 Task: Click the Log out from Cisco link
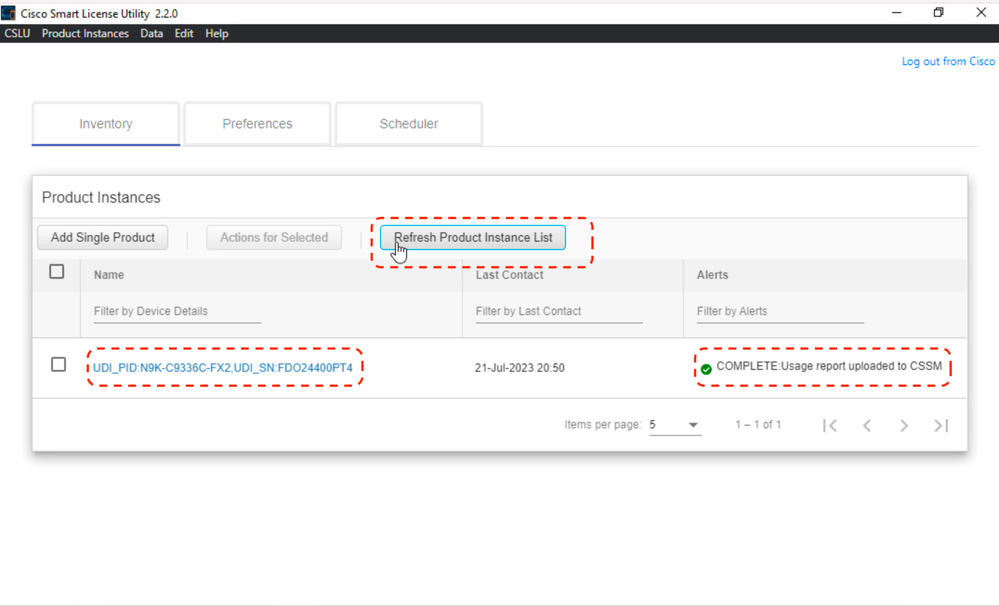pos(947,61)
